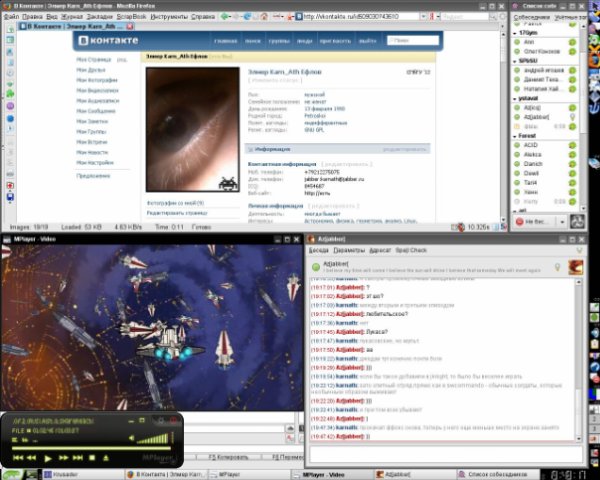Stop playback in MPlayer control panel

tap(92, 457)
